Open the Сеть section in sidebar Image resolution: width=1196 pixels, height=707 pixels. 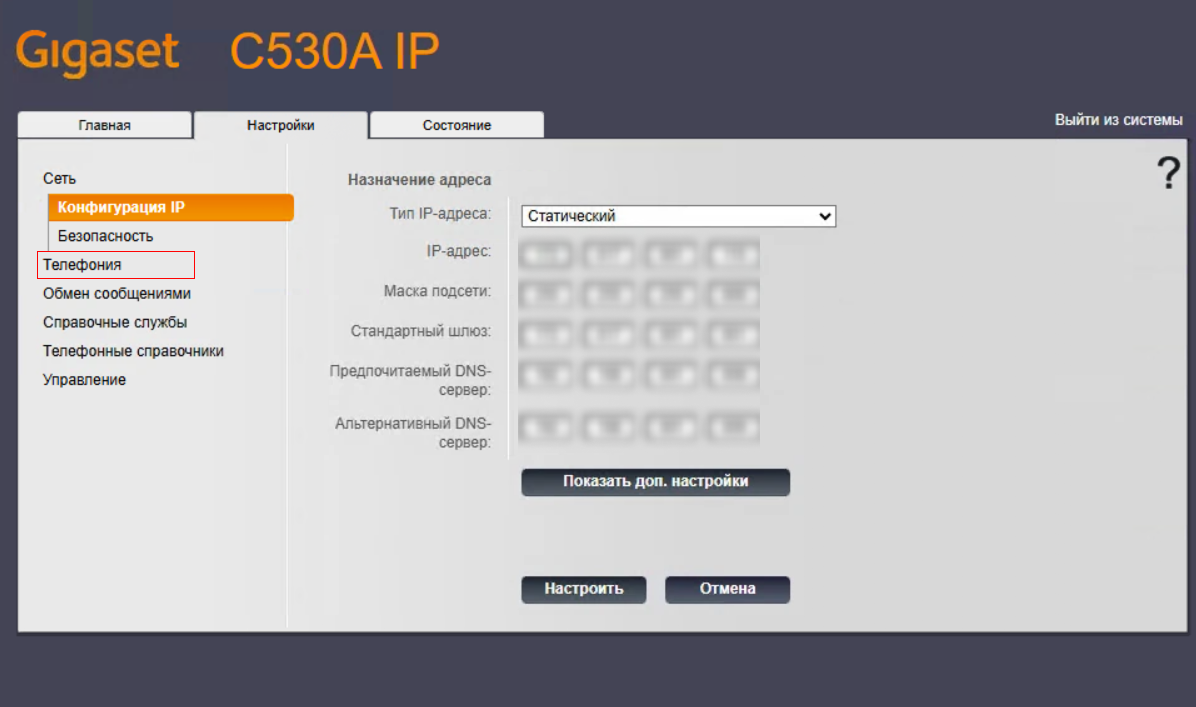[59, 178]
